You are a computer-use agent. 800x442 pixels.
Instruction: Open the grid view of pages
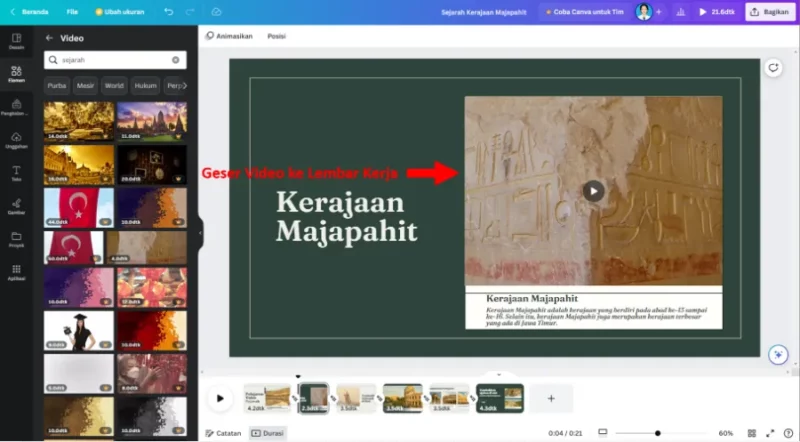click(752, 433)
